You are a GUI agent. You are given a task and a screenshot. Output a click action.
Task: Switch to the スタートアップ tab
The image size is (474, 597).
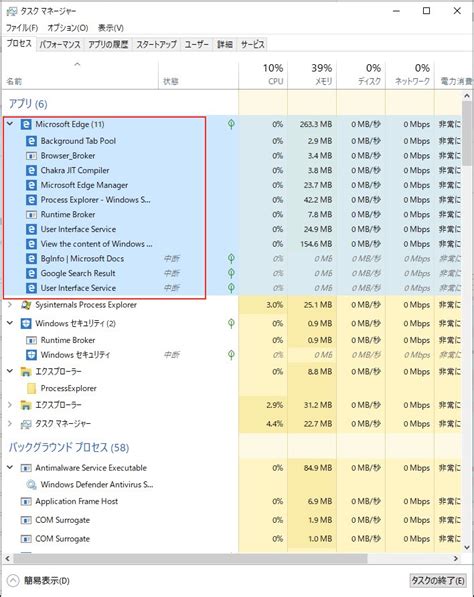156,45
